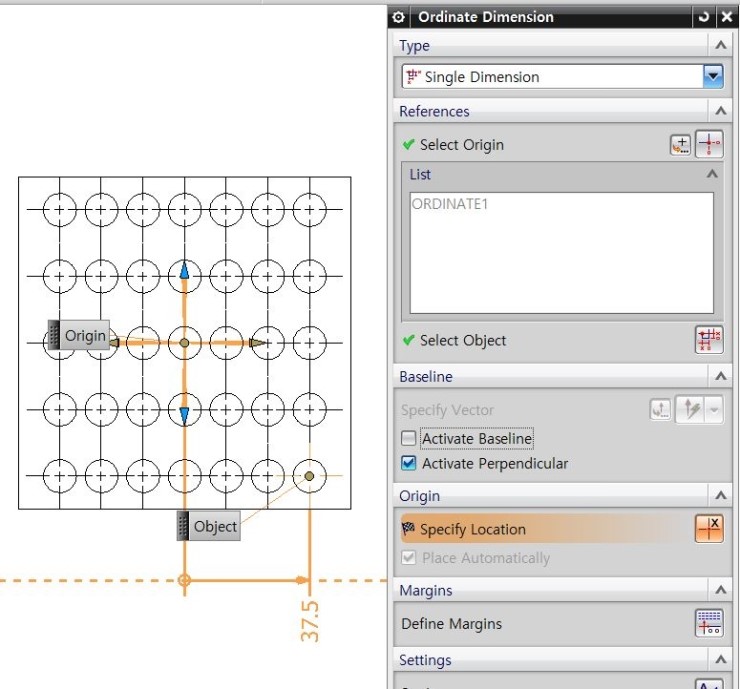Click the Specify Location origin tool icon
The height and width of the screenshot is (689, 740).
click(x=709, y=529)
